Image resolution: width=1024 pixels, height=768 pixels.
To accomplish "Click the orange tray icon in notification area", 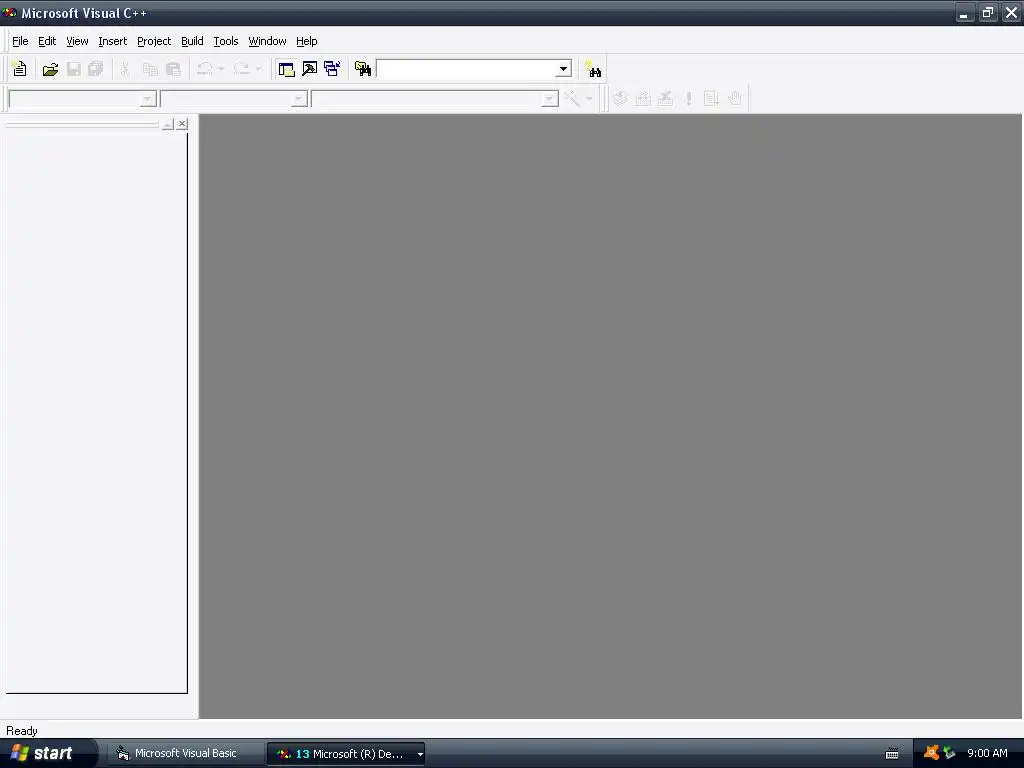I will [x=931, y=753].
